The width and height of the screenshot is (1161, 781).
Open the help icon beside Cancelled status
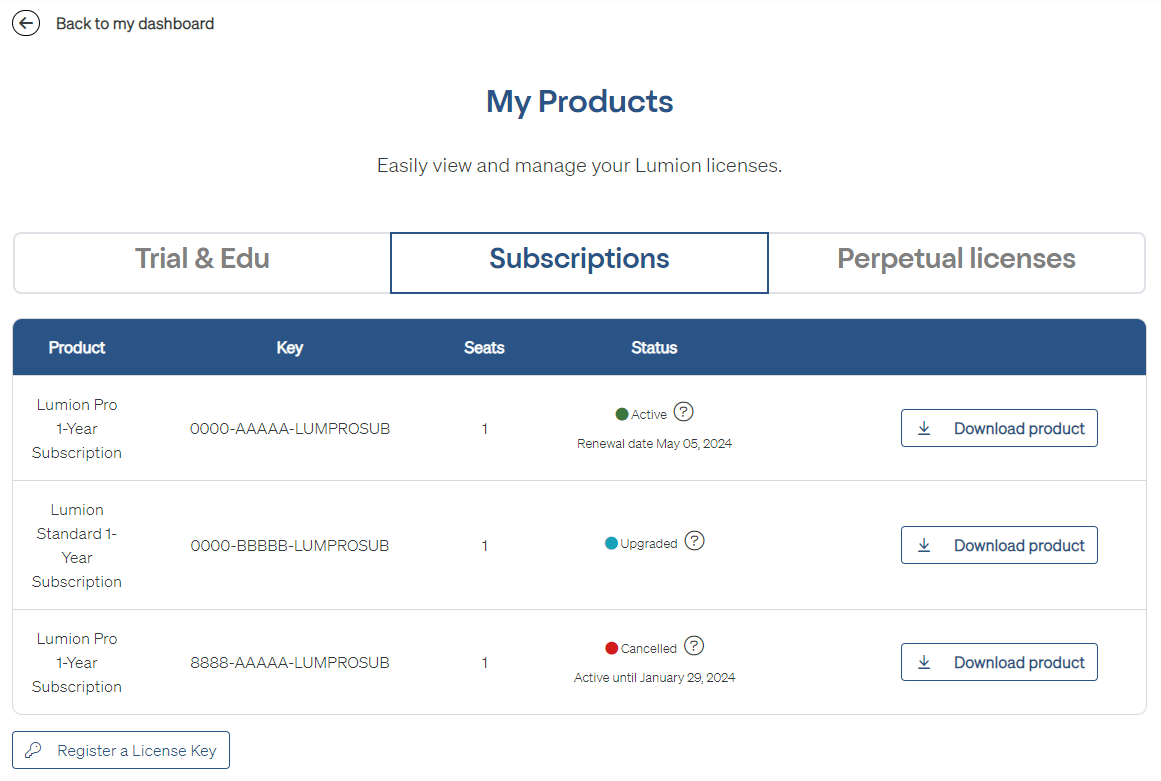(694, 646)
